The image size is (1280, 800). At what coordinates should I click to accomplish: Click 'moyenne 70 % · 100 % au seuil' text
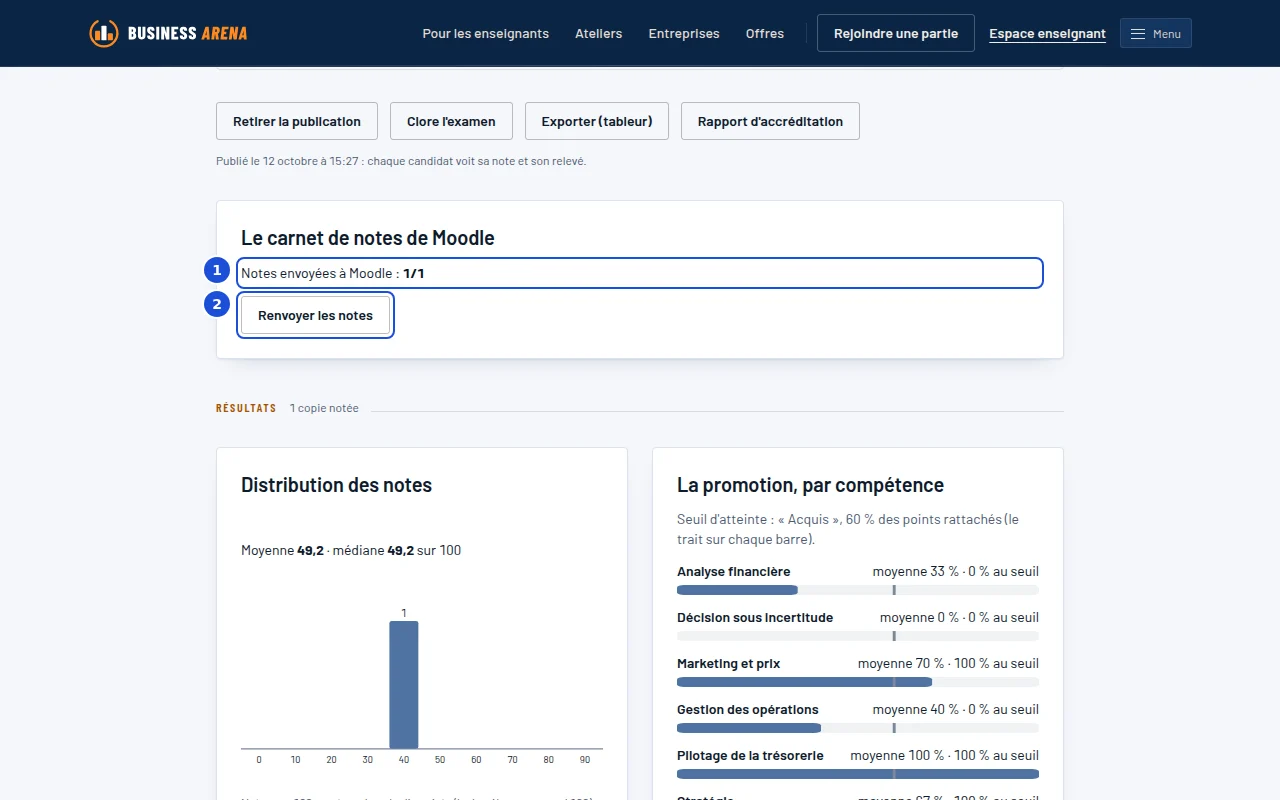click(x=948, y=663)
